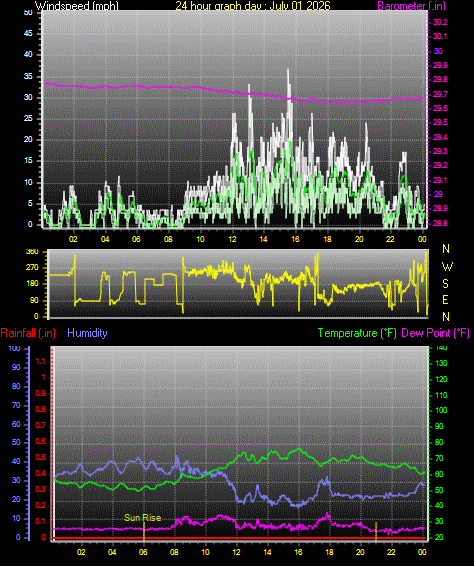Click barometer scale value 30.2
474x566 pixels.
click(440, 22)
